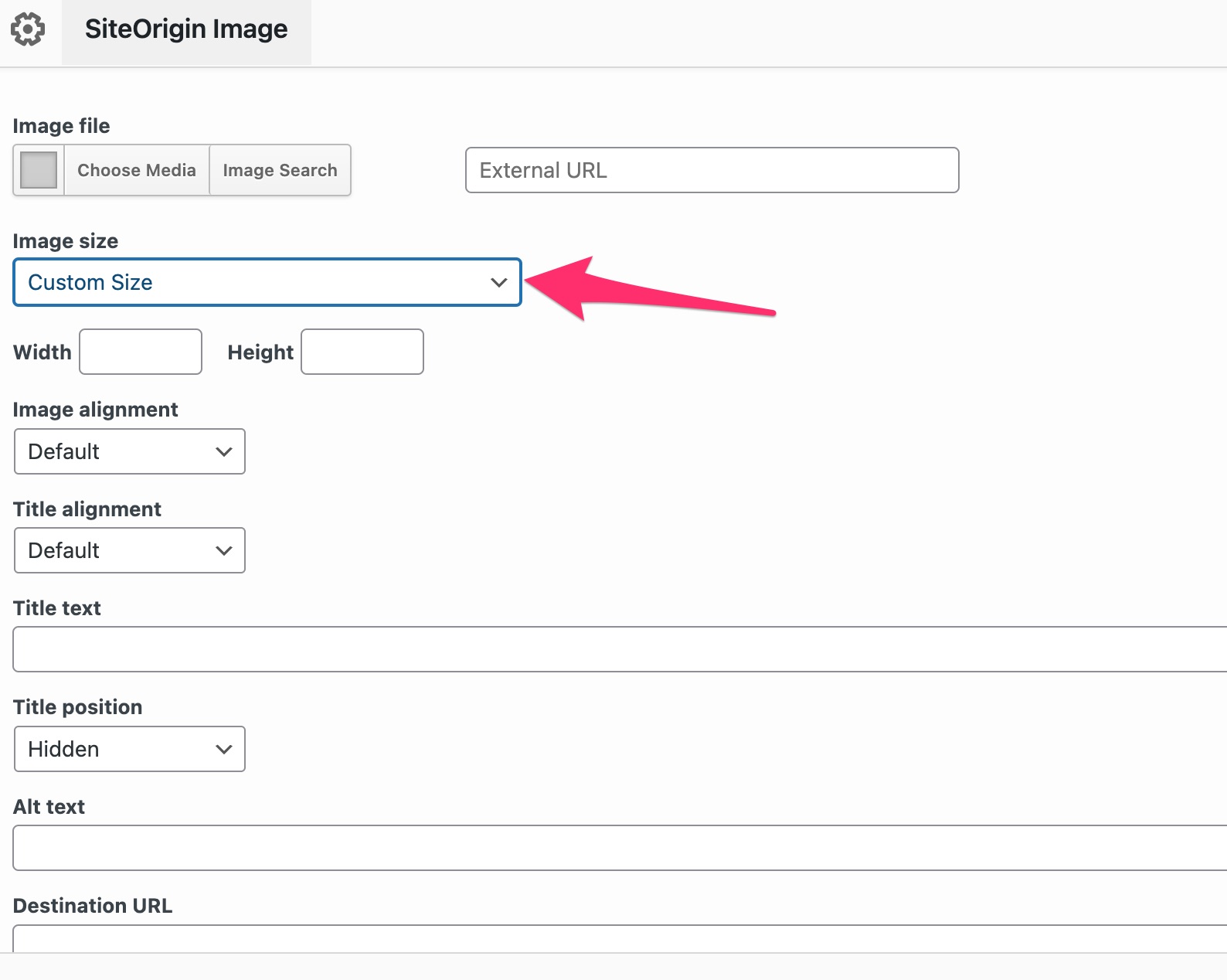Screen dimensions: 1227x980
Task: Click the Image Search button
Action: coord(280,170)
